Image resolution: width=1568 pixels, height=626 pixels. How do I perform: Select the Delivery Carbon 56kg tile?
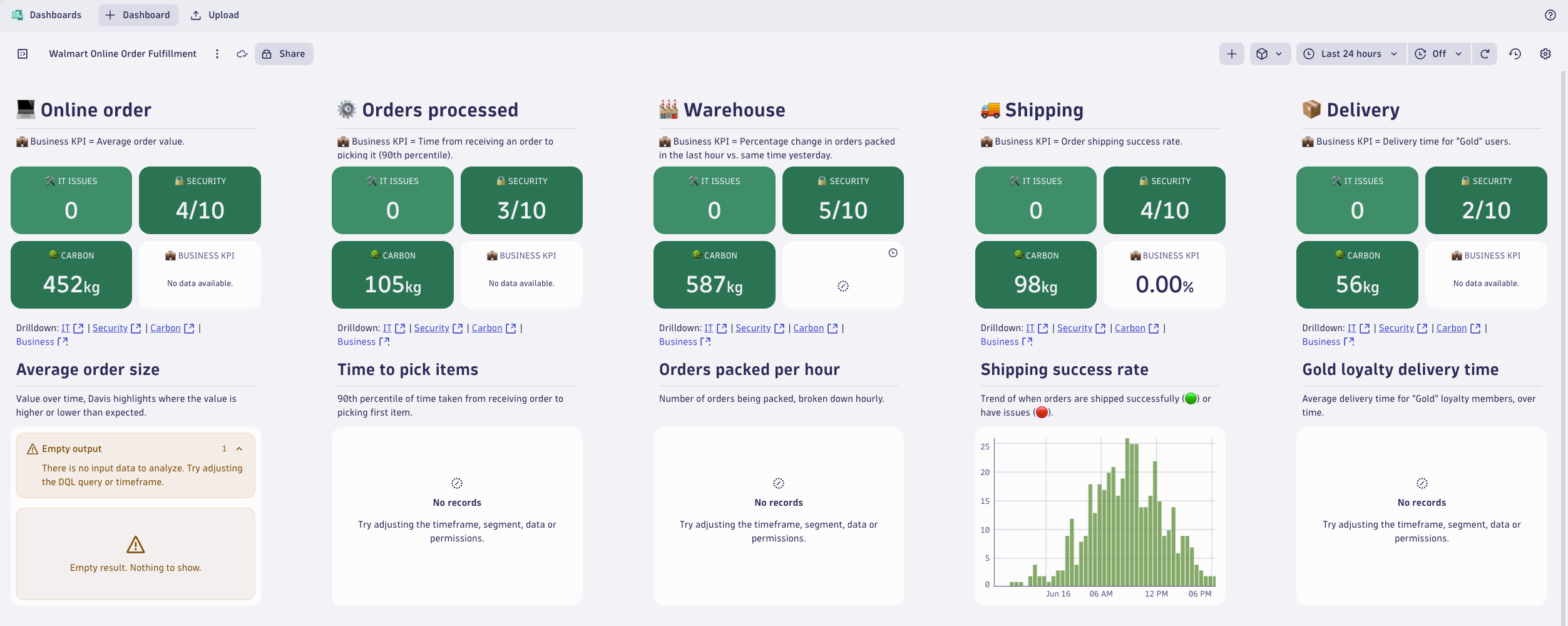click(1357, 275)
